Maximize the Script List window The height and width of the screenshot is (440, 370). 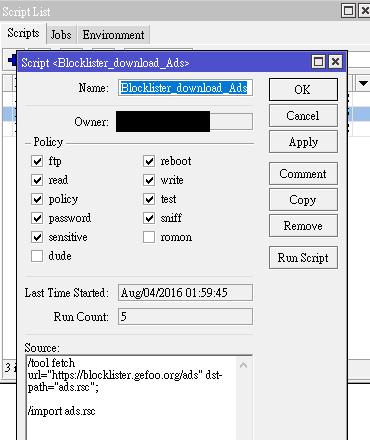tap(348, 11)
